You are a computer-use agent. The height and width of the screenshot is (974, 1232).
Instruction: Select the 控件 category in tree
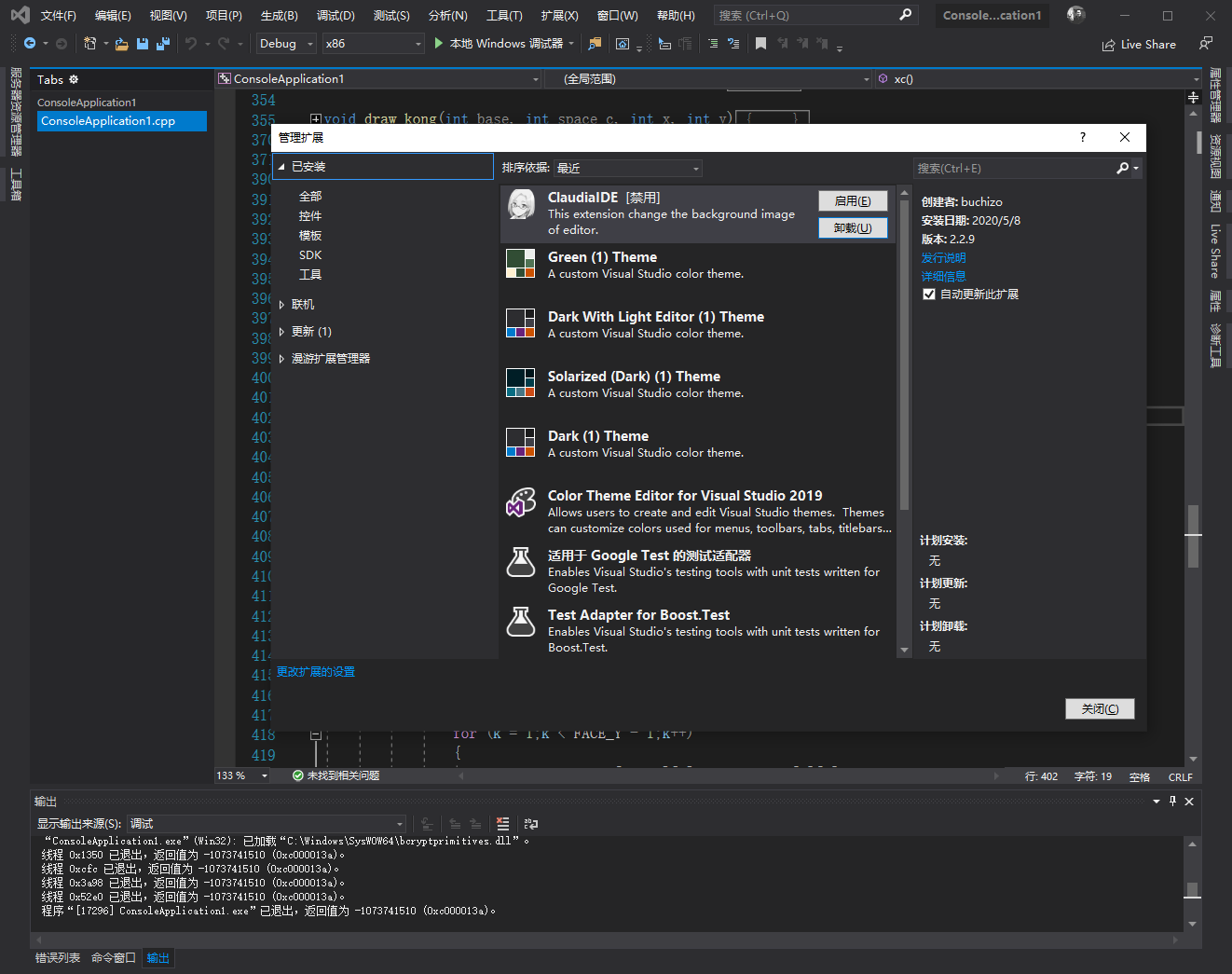coord(310,216)
